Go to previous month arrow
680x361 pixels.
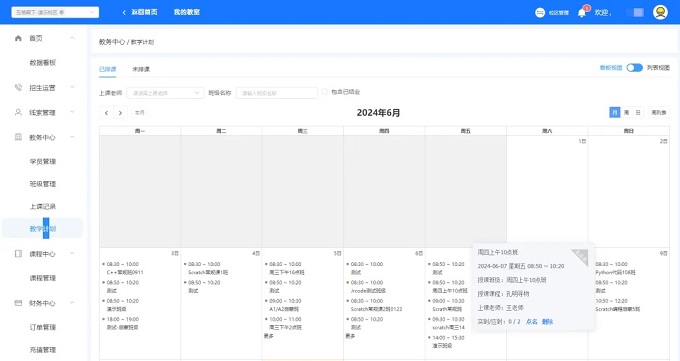tap(106, 113)
